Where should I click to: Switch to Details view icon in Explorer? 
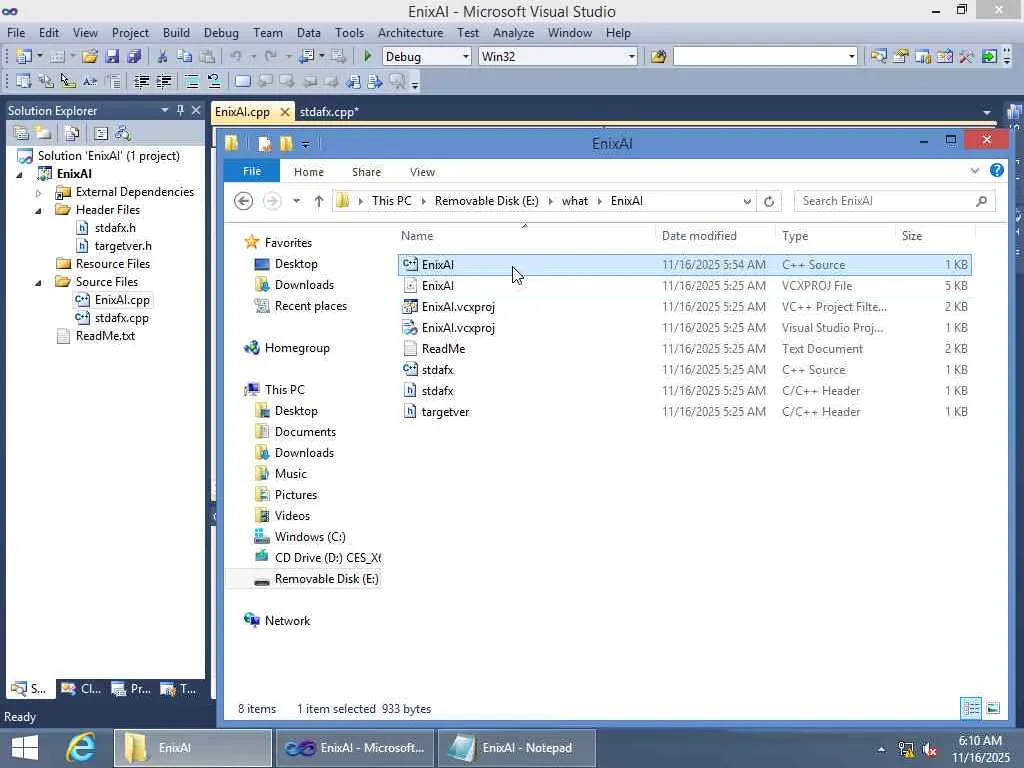coord(971,708)
